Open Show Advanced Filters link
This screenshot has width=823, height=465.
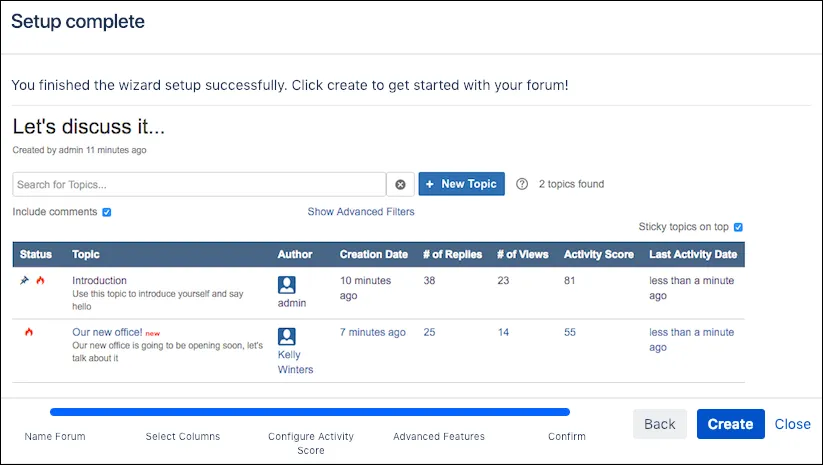(361, 212)
